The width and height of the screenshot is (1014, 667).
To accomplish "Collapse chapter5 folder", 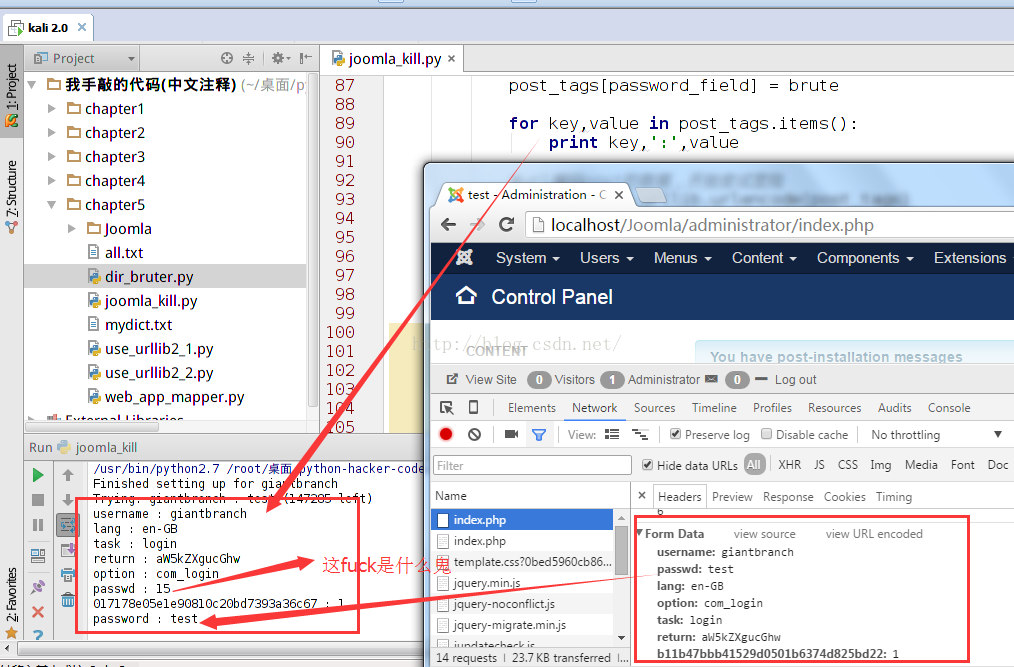I will (x=52, y=204).
